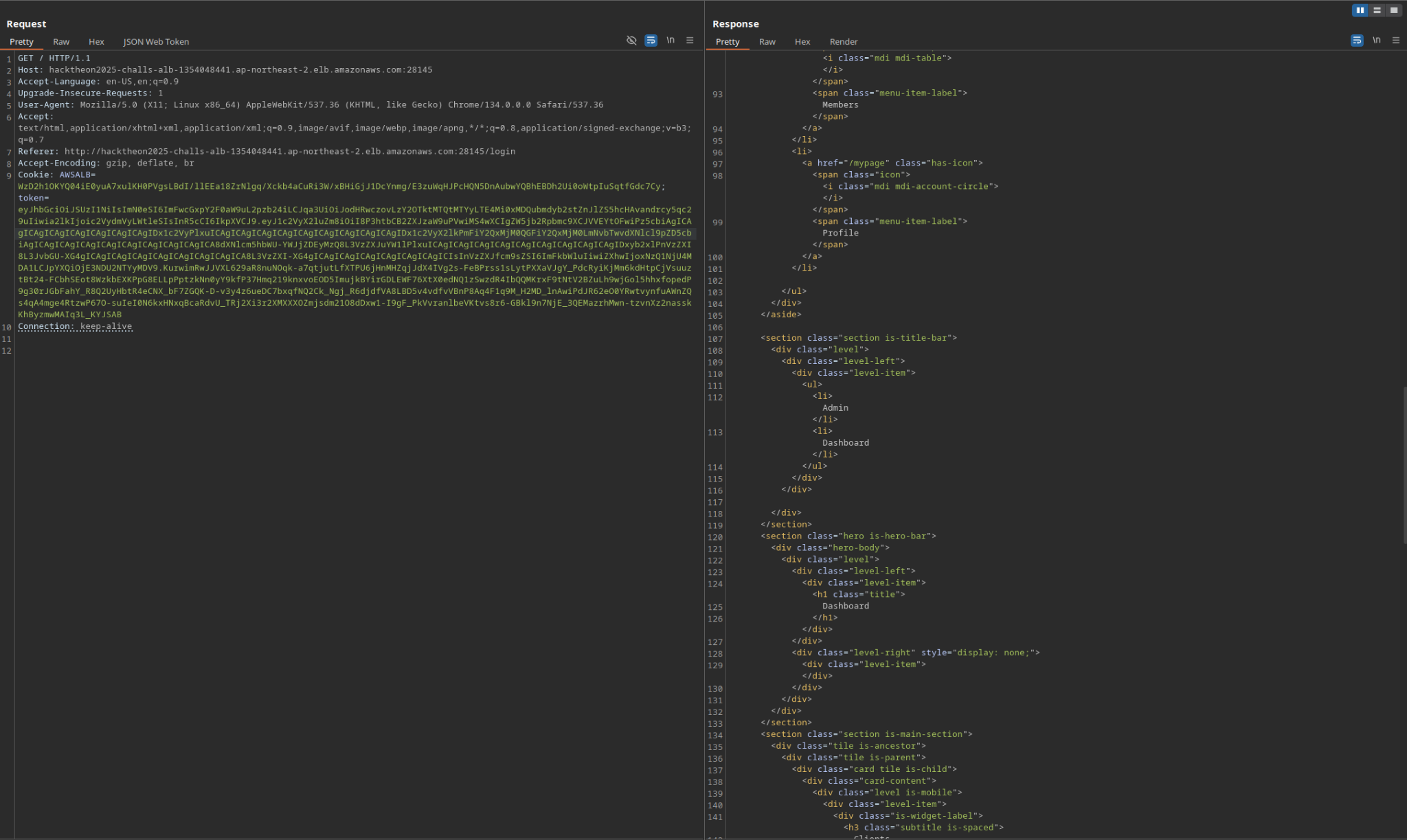The height and width of the screenshot is (840, 1407).
Task: Select the side-by-side split layout toggle
Action: click(1361, 10)
